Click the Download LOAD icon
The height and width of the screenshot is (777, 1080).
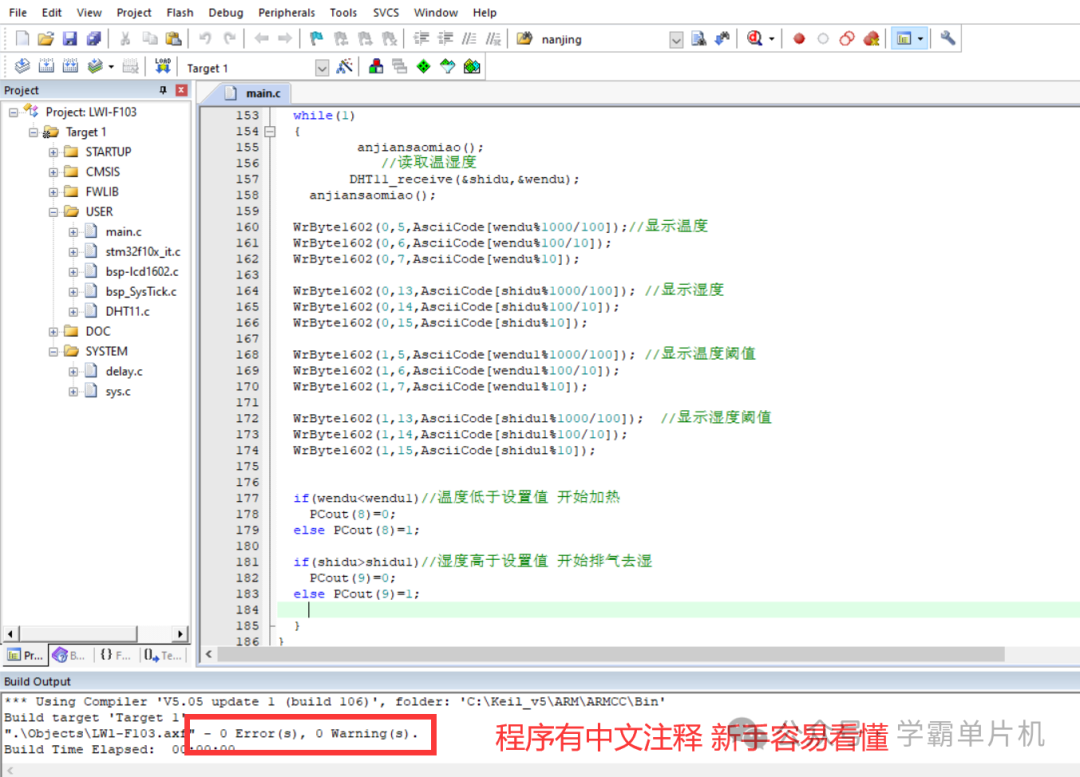[x=163, y=66]
